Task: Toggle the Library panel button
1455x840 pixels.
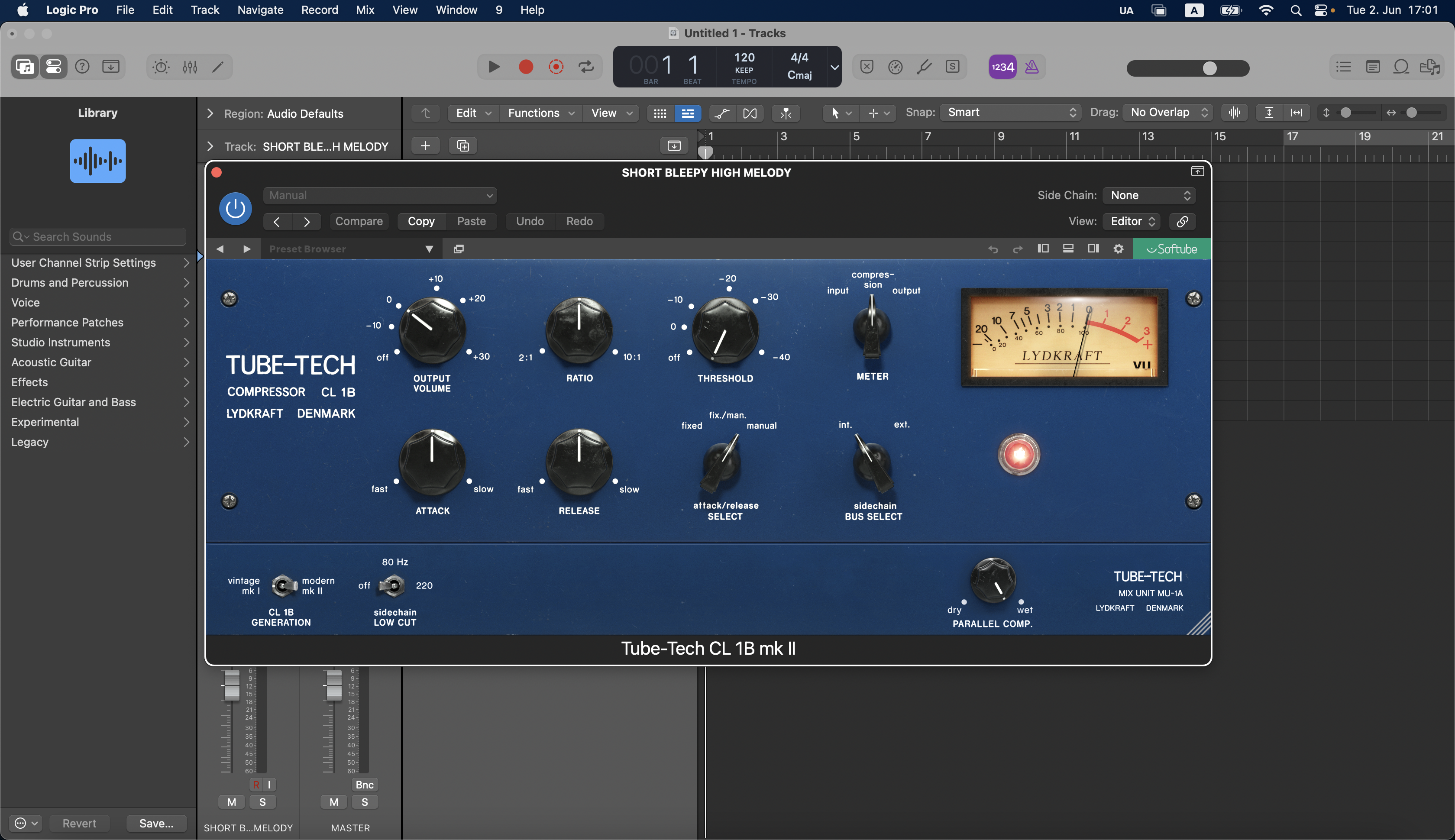Action: pos(25,67)
